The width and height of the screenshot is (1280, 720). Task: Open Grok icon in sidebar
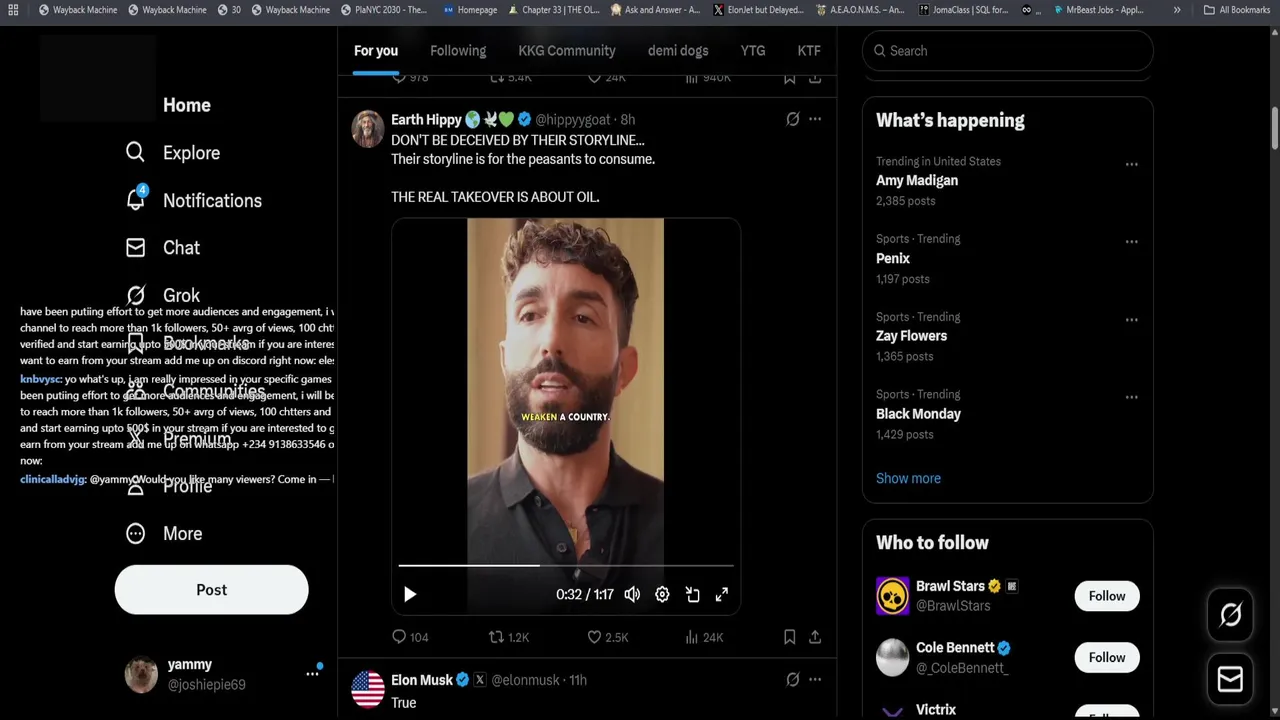pyautogui.click(x=136, y=295)
